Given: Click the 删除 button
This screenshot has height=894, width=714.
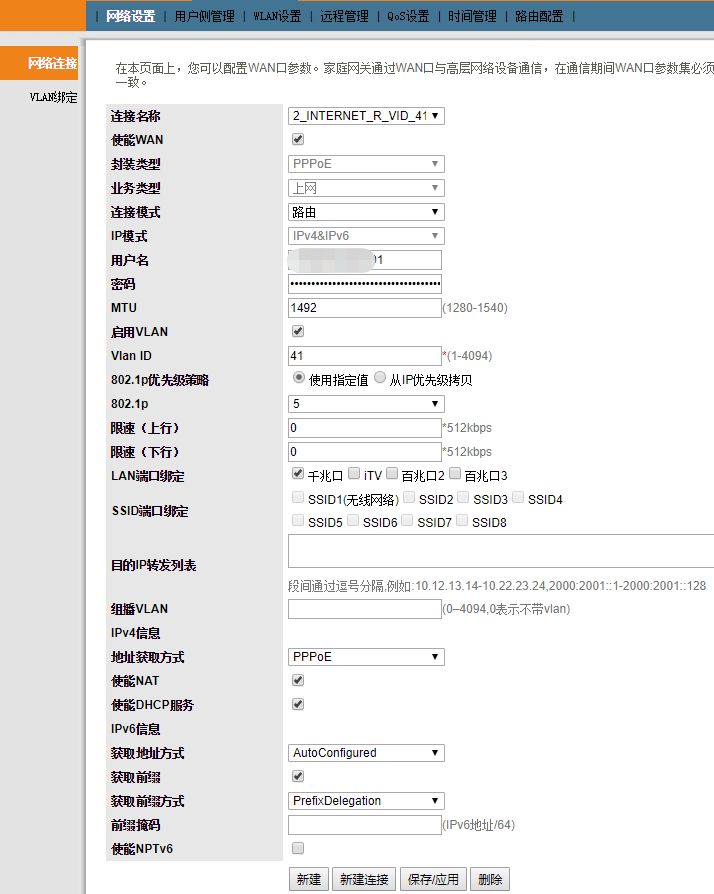Looking at the screenshot, I should pos(490,879).
